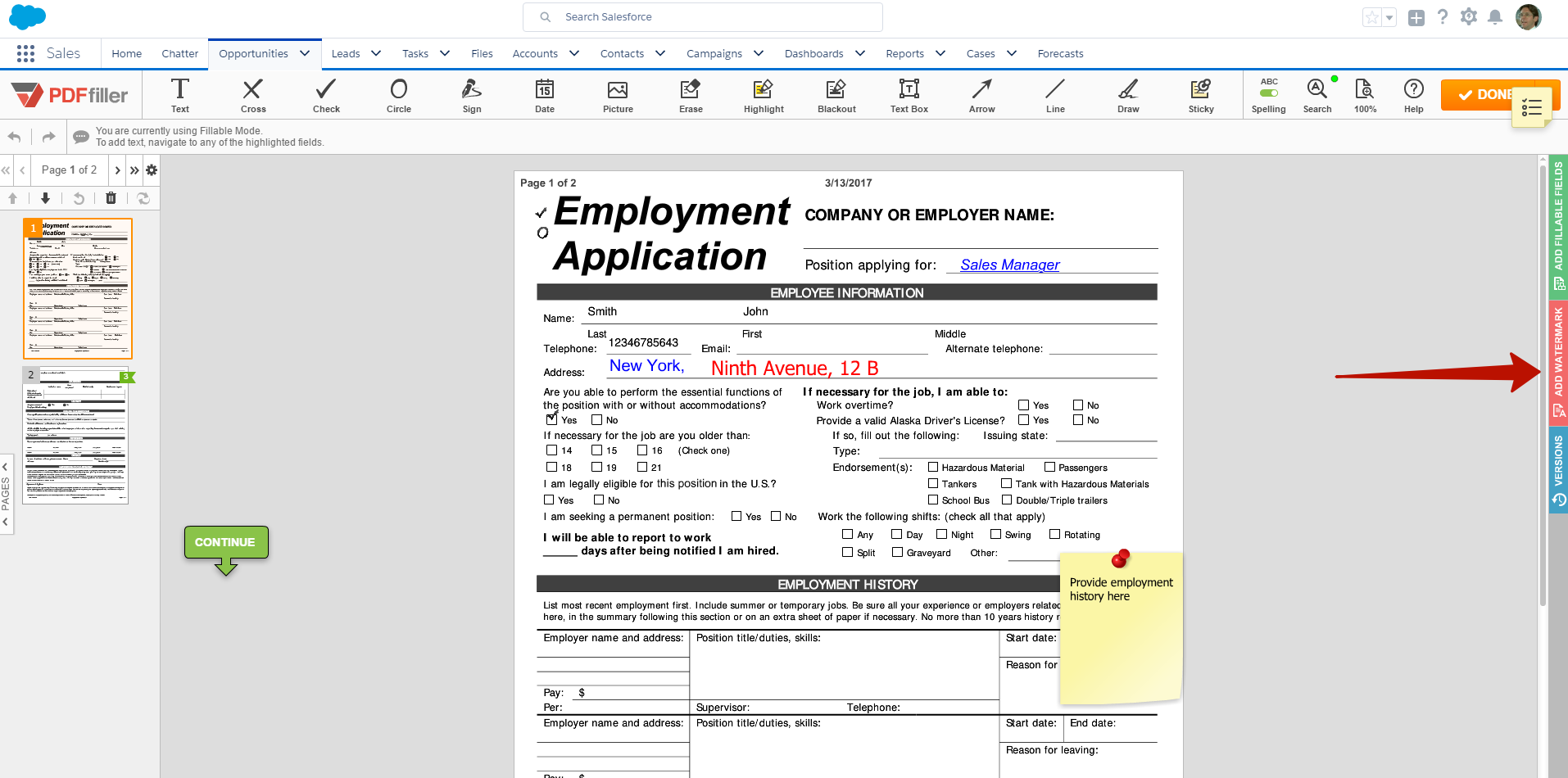This screenshot has height=778, width=1568.
Task: Click the Sales Manager position field
Action: point(1052,265)
